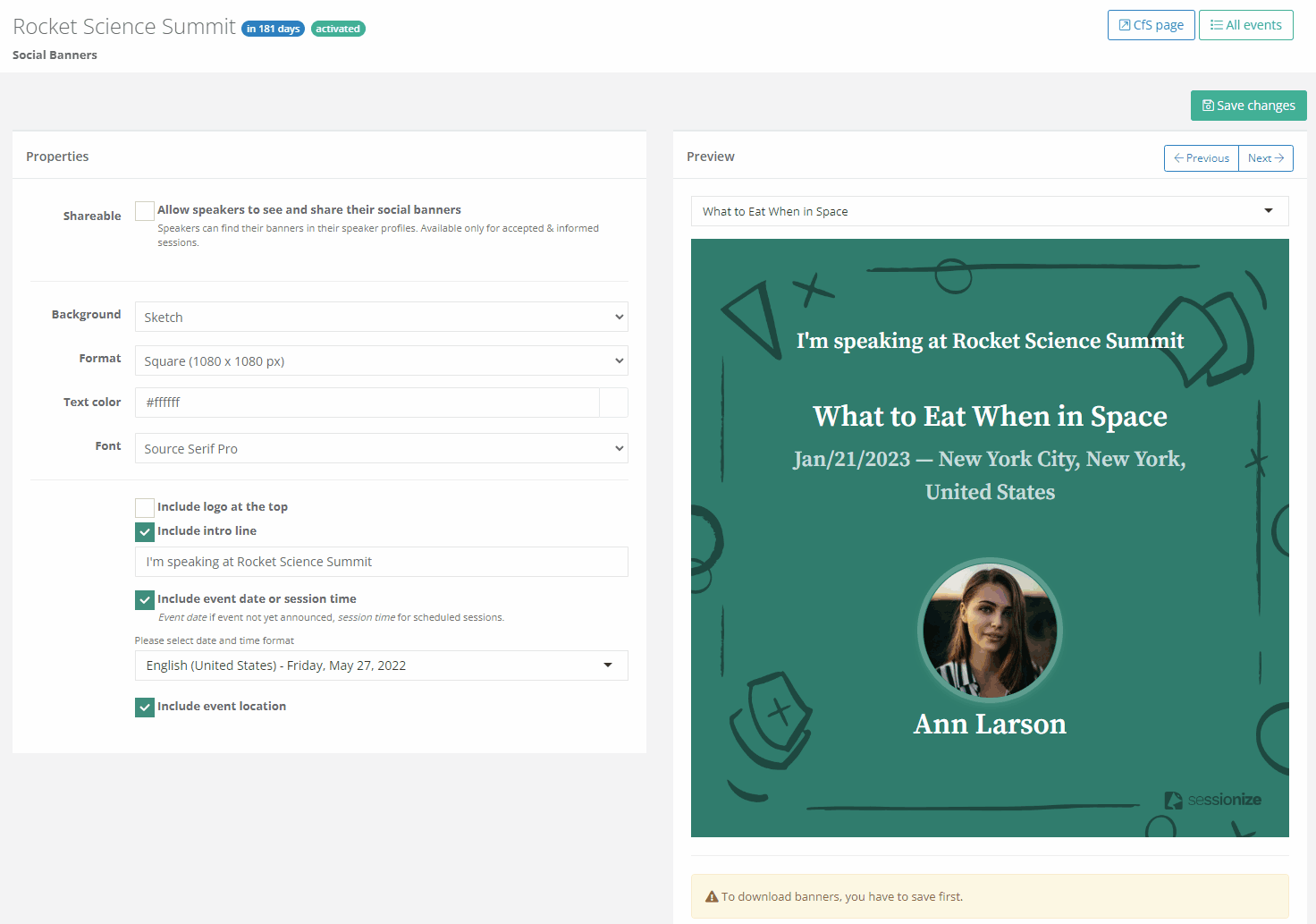
Task: Click the text color swatch box
Action: tap(613, 403)
